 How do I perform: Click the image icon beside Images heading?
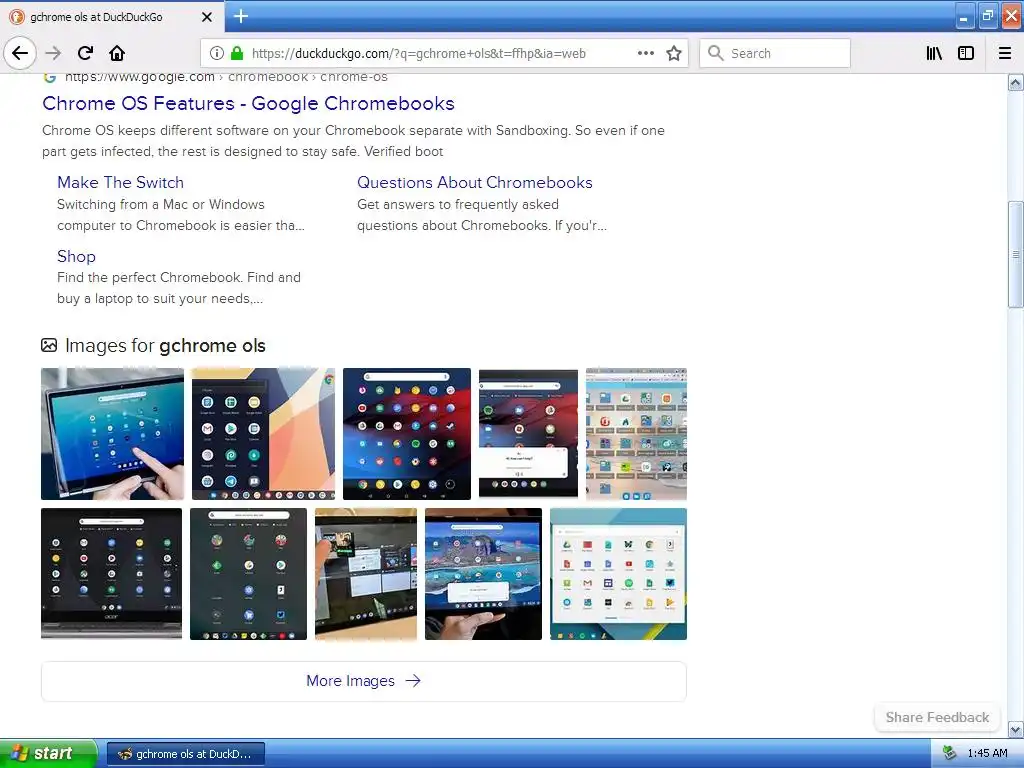point(49,345)
